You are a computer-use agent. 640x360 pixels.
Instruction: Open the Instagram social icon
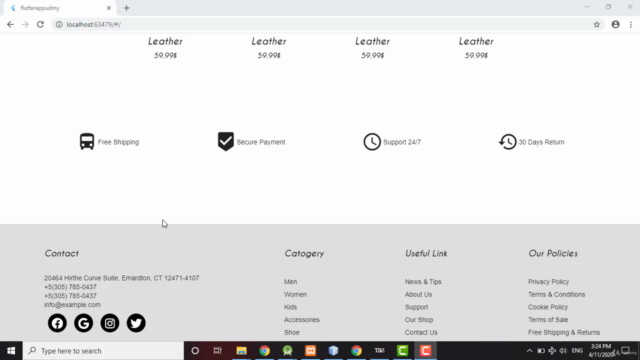[110, 323]
